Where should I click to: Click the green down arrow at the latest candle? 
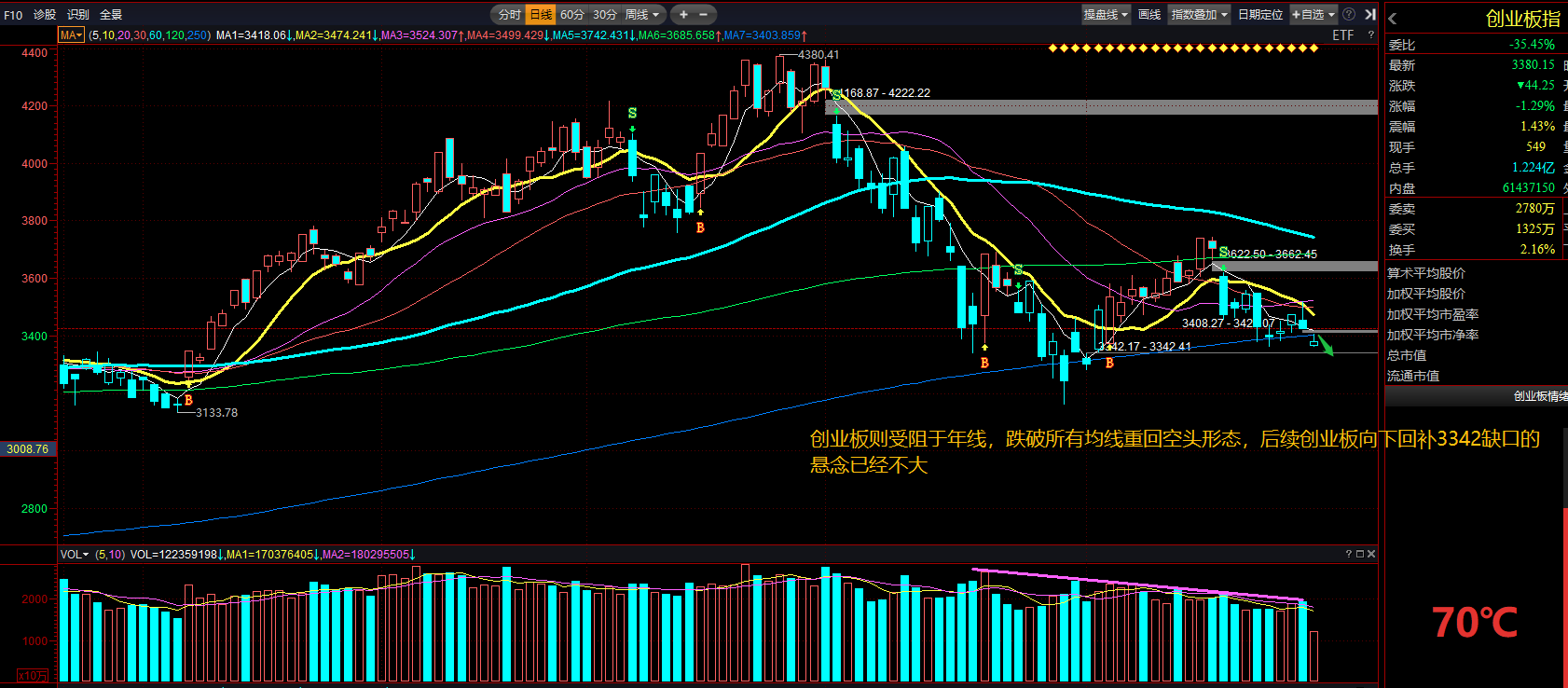[1326, 345]
